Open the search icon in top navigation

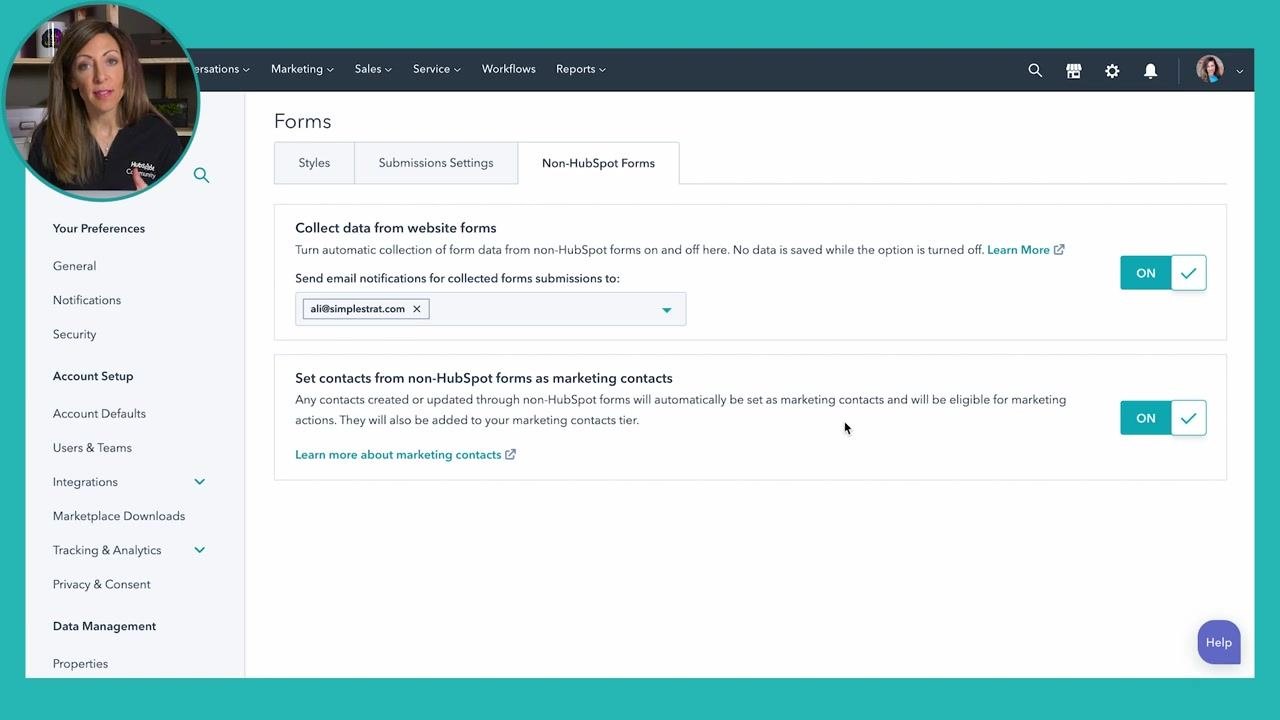pyautogui.click(x=1035, y=71)
